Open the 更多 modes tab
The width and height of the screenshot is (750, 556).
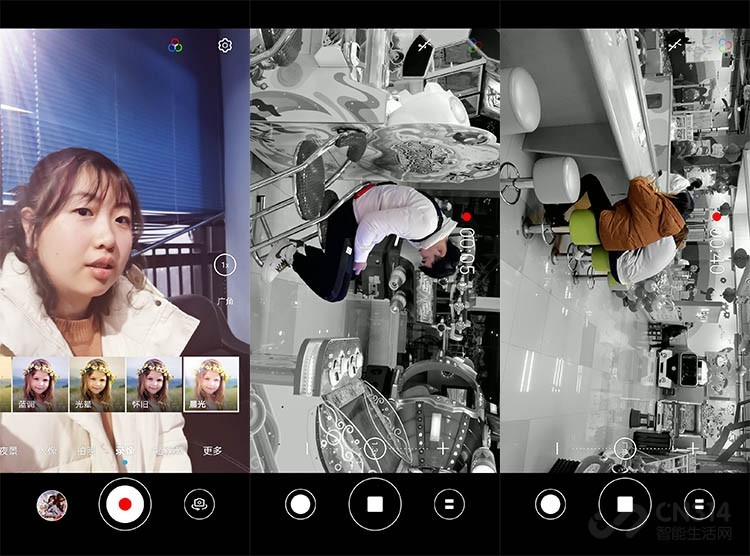coord(212,451)
